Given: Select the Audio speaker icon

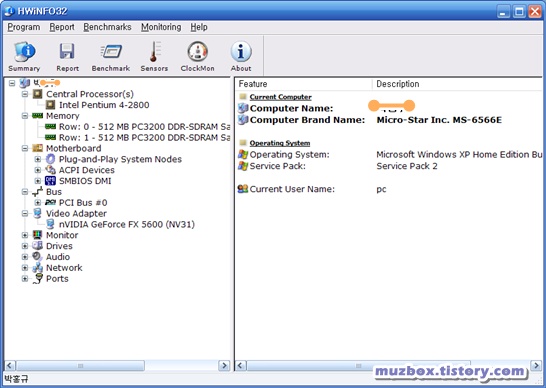Looking at the screenshot, I should (x=37, y=256).
